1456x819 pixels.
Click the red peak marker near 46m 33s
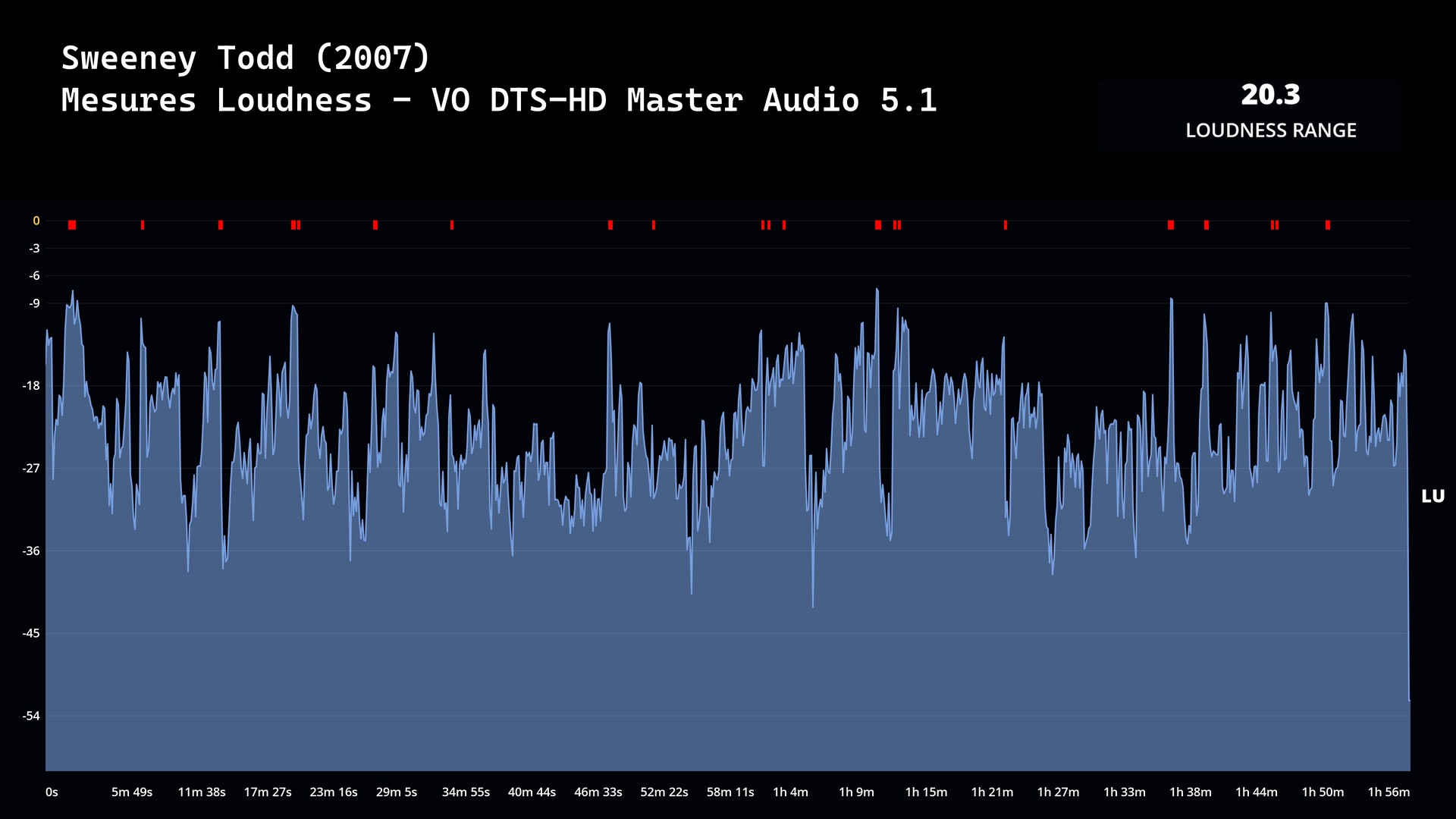(x=610, y=225)
